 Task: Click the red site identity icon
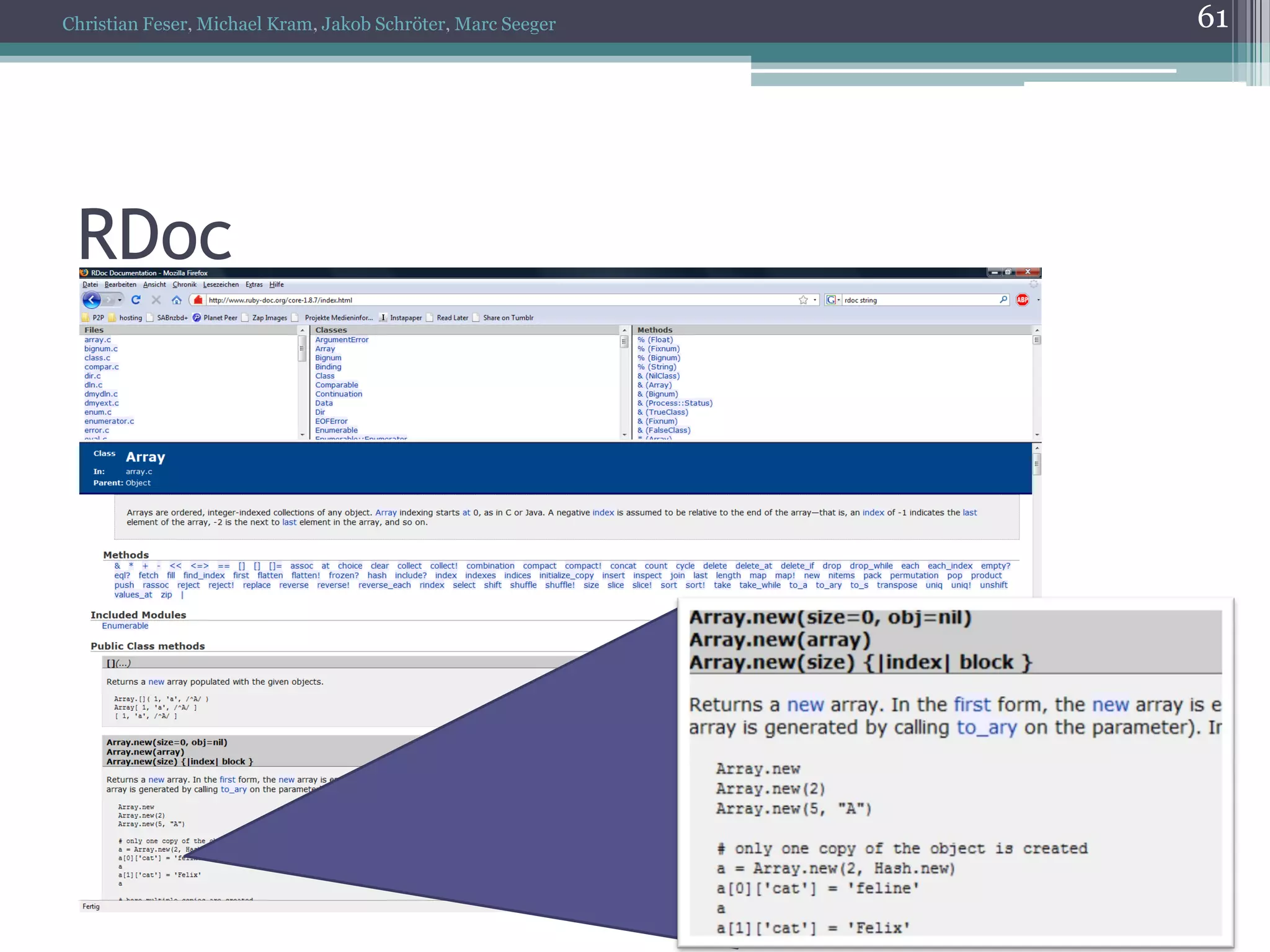pos(198,300)
